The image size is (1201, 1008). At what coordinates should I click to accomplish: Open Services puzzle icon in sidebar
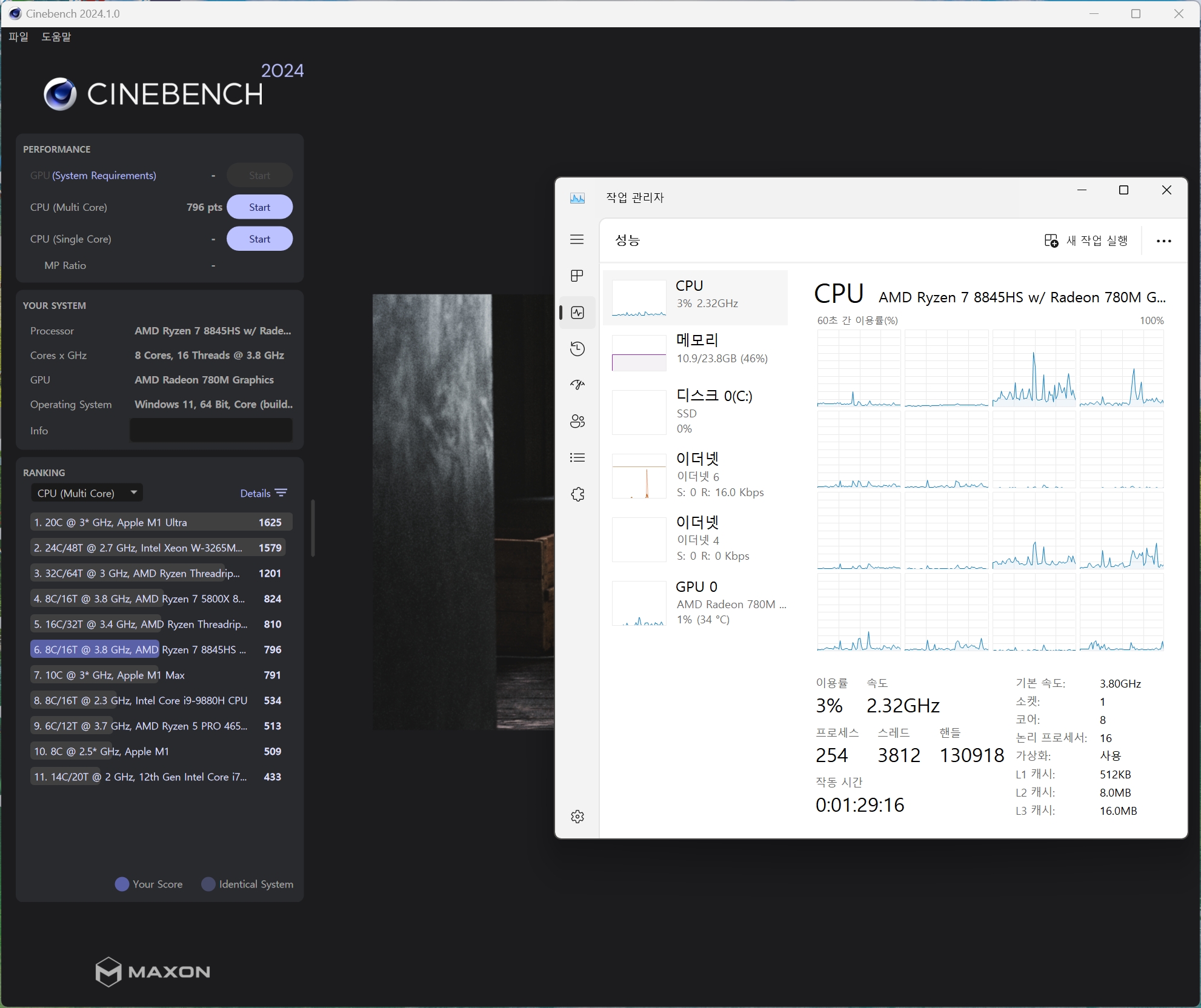[577, 494]
